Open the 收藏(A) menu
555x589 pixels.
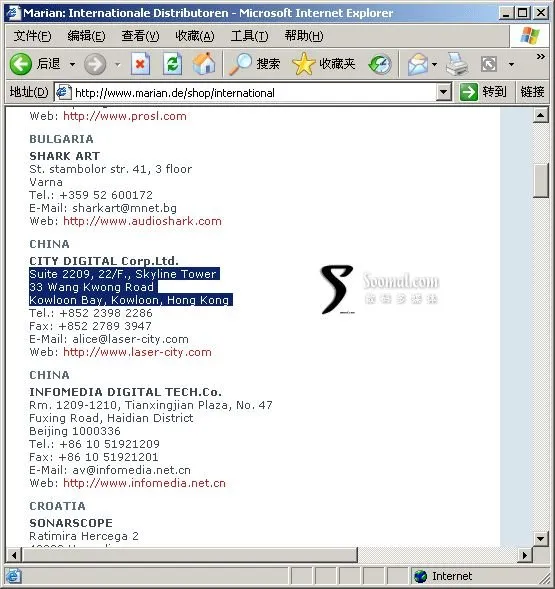tap(195, 36)
